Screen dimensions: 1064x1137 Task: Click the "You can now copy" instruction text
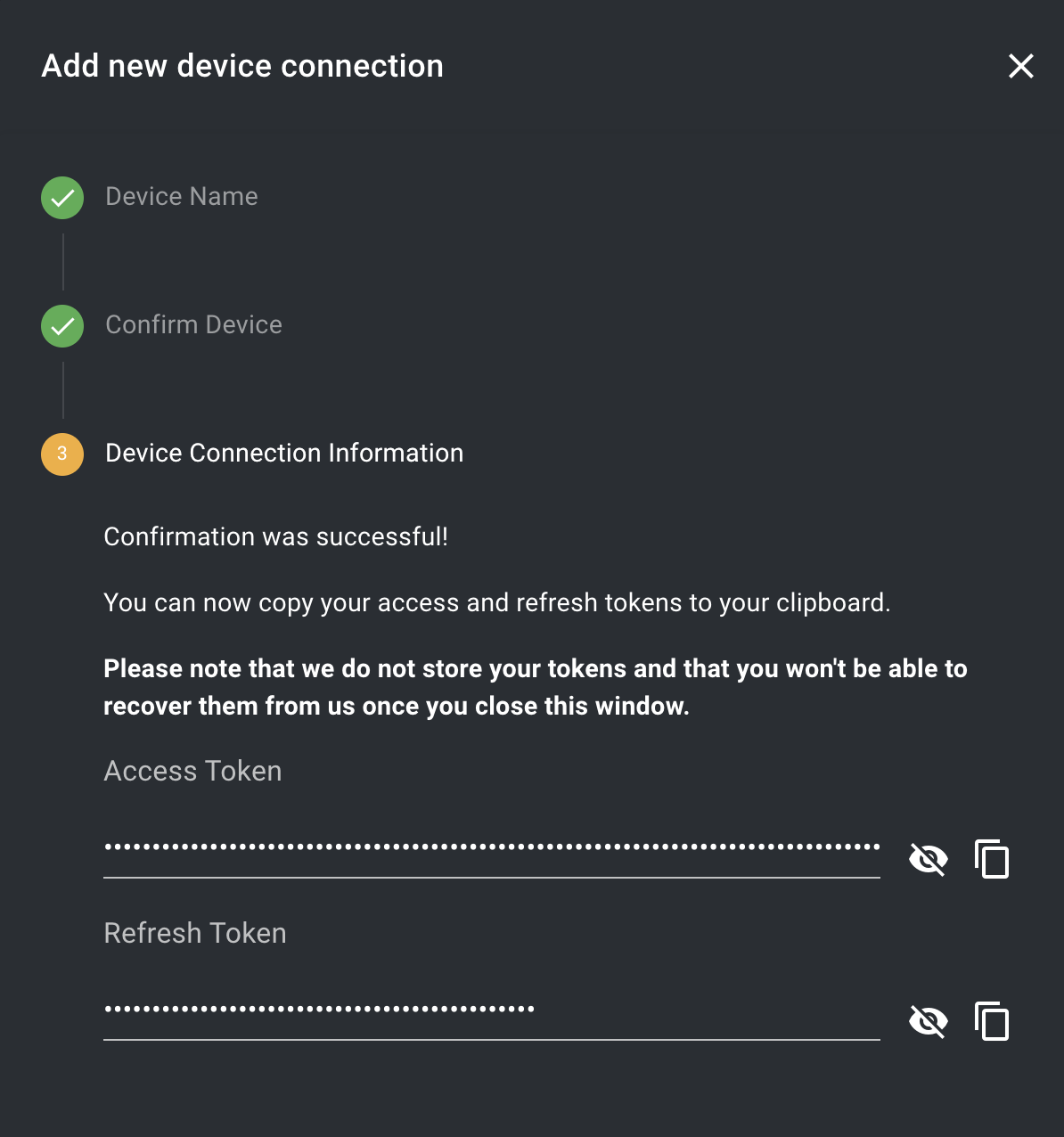[x=496, y=603]
